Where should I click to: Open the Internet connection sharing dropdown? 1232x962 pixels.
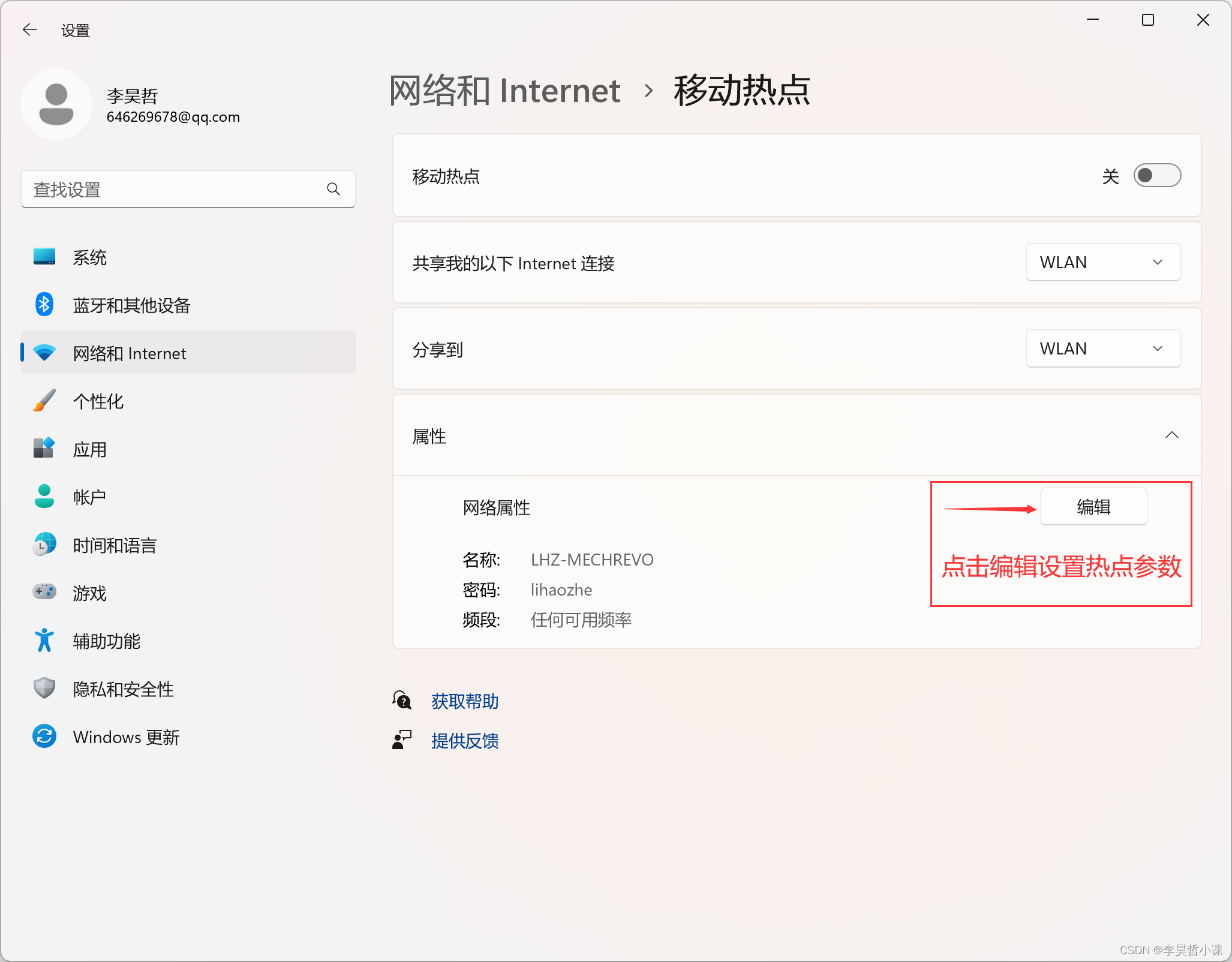[x=1102, y=263]
